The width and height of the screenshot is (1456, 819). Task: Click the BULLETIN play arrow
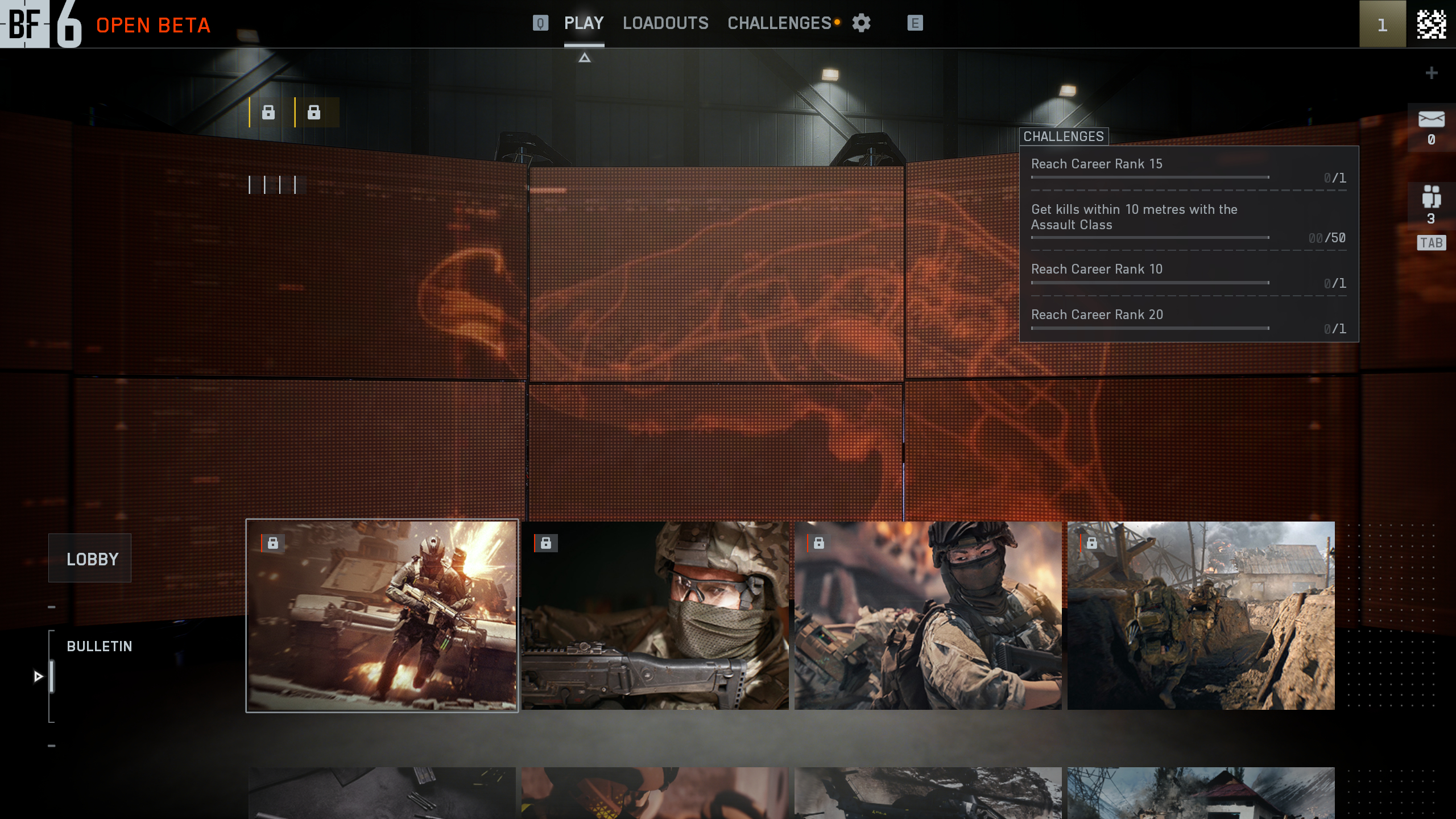point(38,676)
